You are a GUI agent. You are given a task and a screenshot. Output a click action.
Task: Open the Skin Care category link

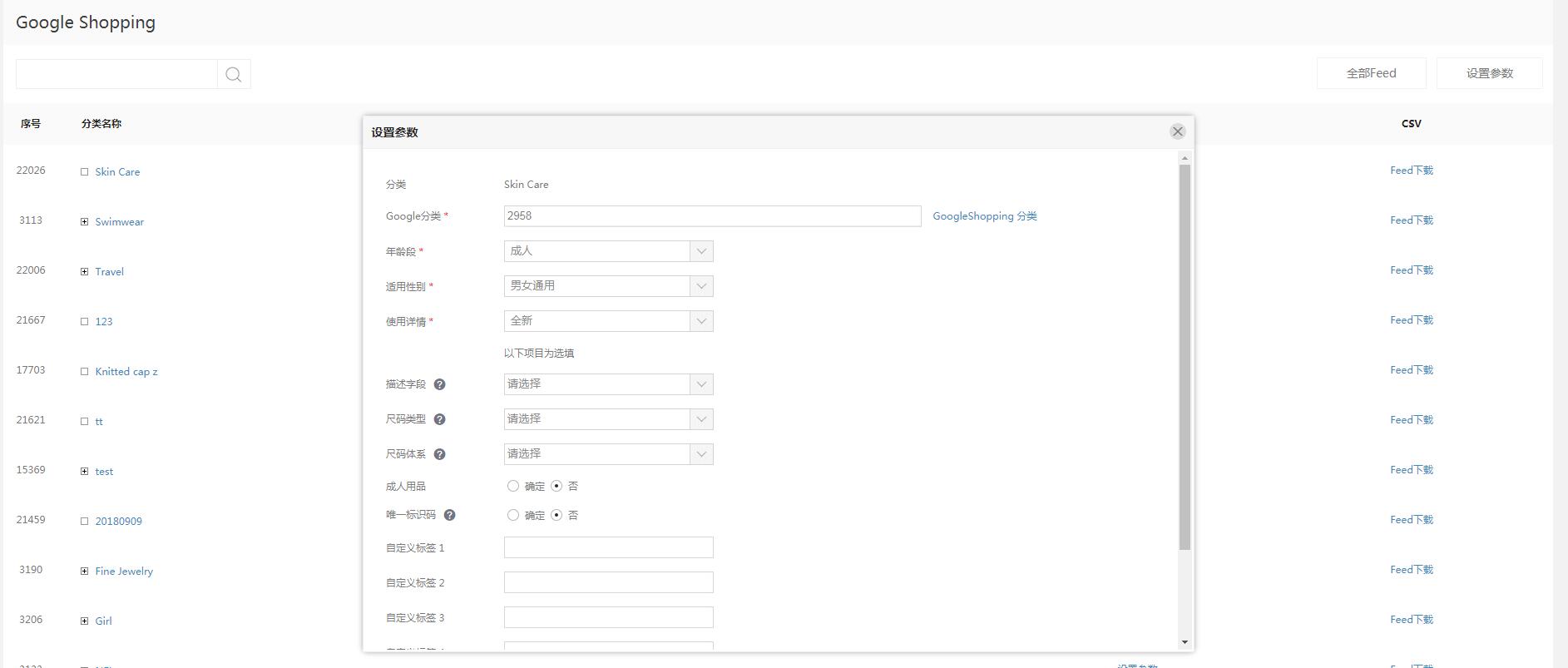point(117,172)
